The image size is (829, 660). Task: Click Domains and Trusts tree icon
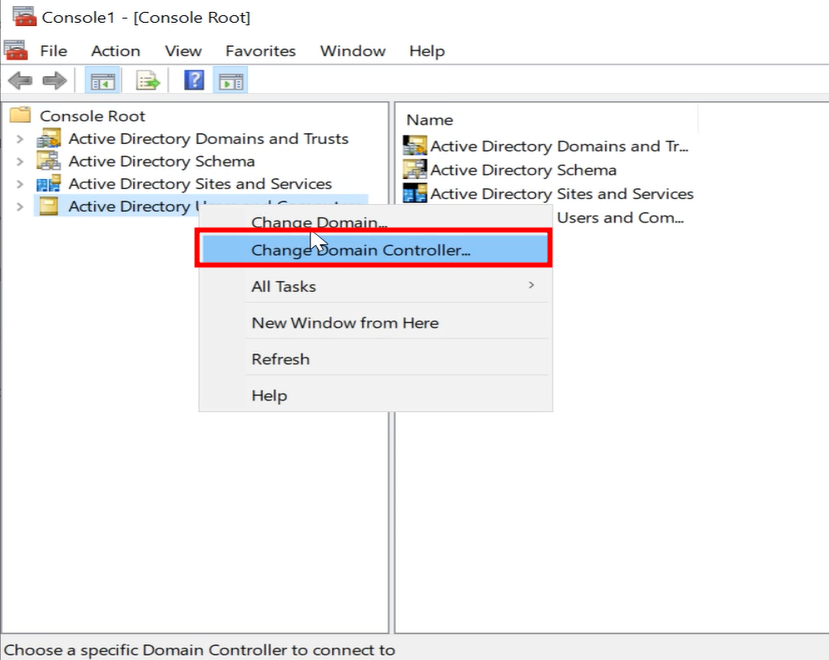point(49,139)
